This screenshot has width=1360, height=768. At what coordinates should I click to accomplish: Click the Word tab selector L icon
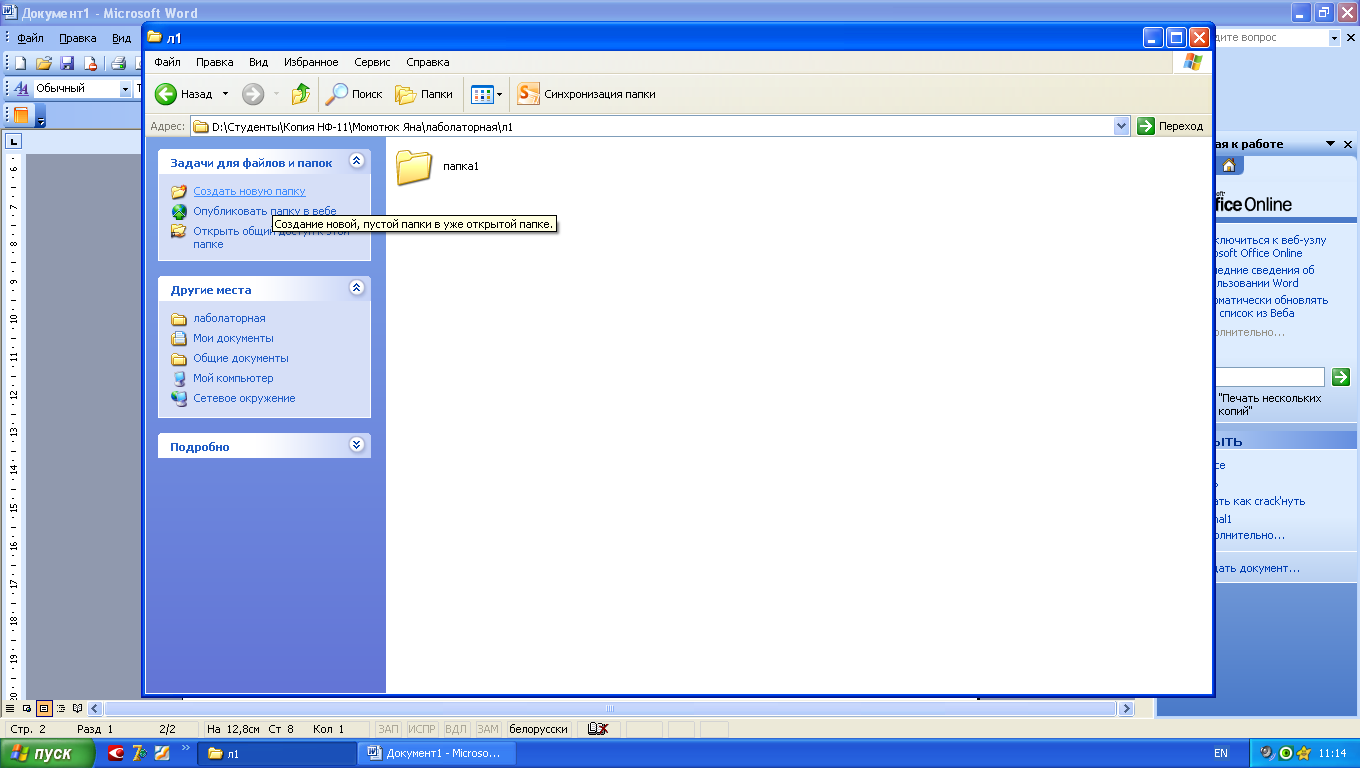click(x=13, y=141)
